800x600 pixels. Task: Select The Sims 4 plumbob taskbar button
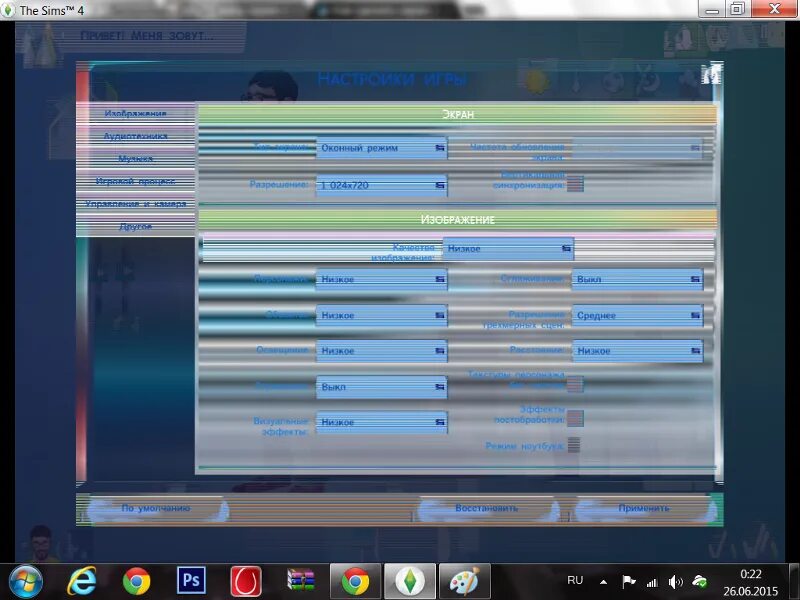pos(410,581)
